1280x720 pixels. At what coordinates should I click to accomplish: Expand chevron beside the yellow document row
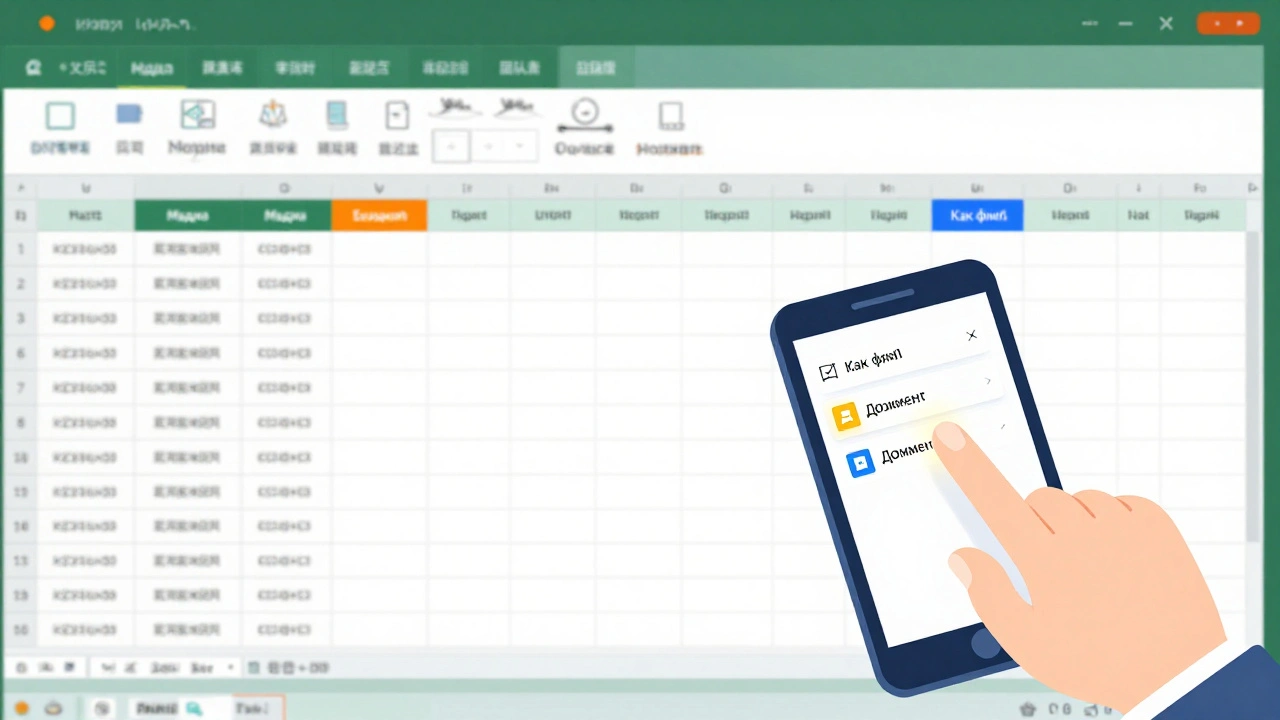coord(988,381)
